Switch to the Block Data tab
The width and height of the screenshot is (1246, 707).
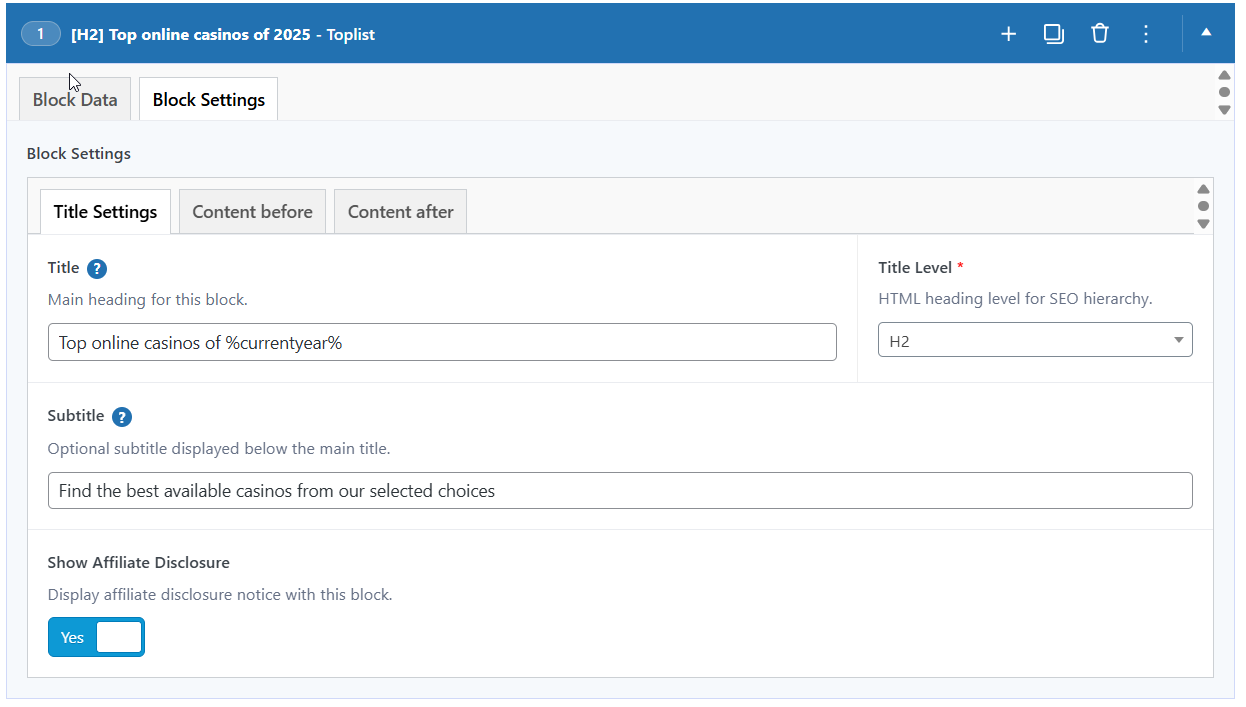[x=75, y=100]
